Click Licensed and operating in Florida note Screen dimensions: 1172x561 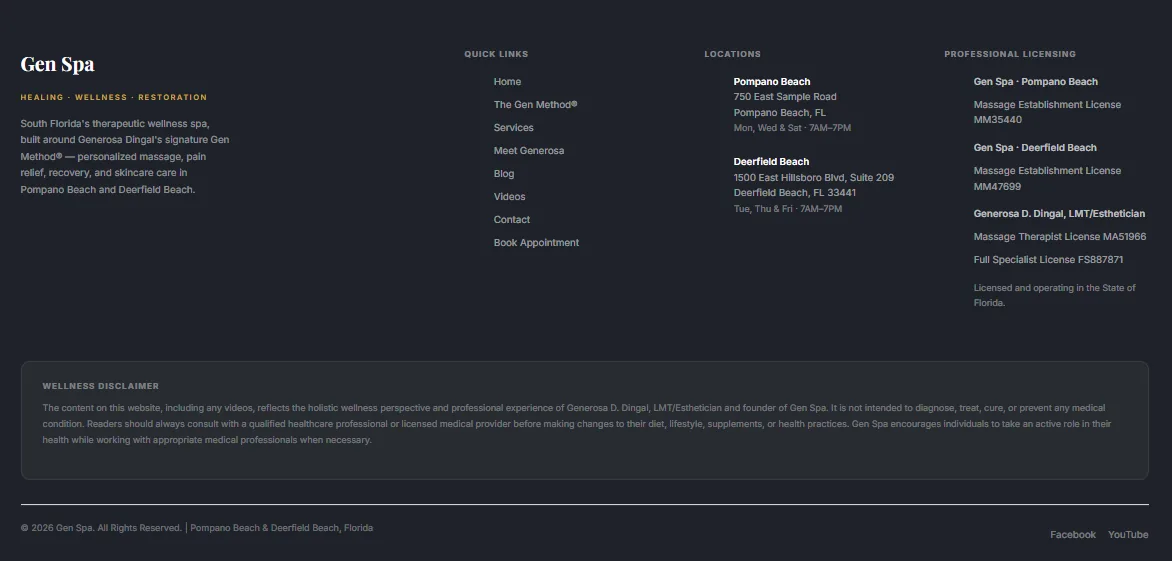click(1054, 295)
